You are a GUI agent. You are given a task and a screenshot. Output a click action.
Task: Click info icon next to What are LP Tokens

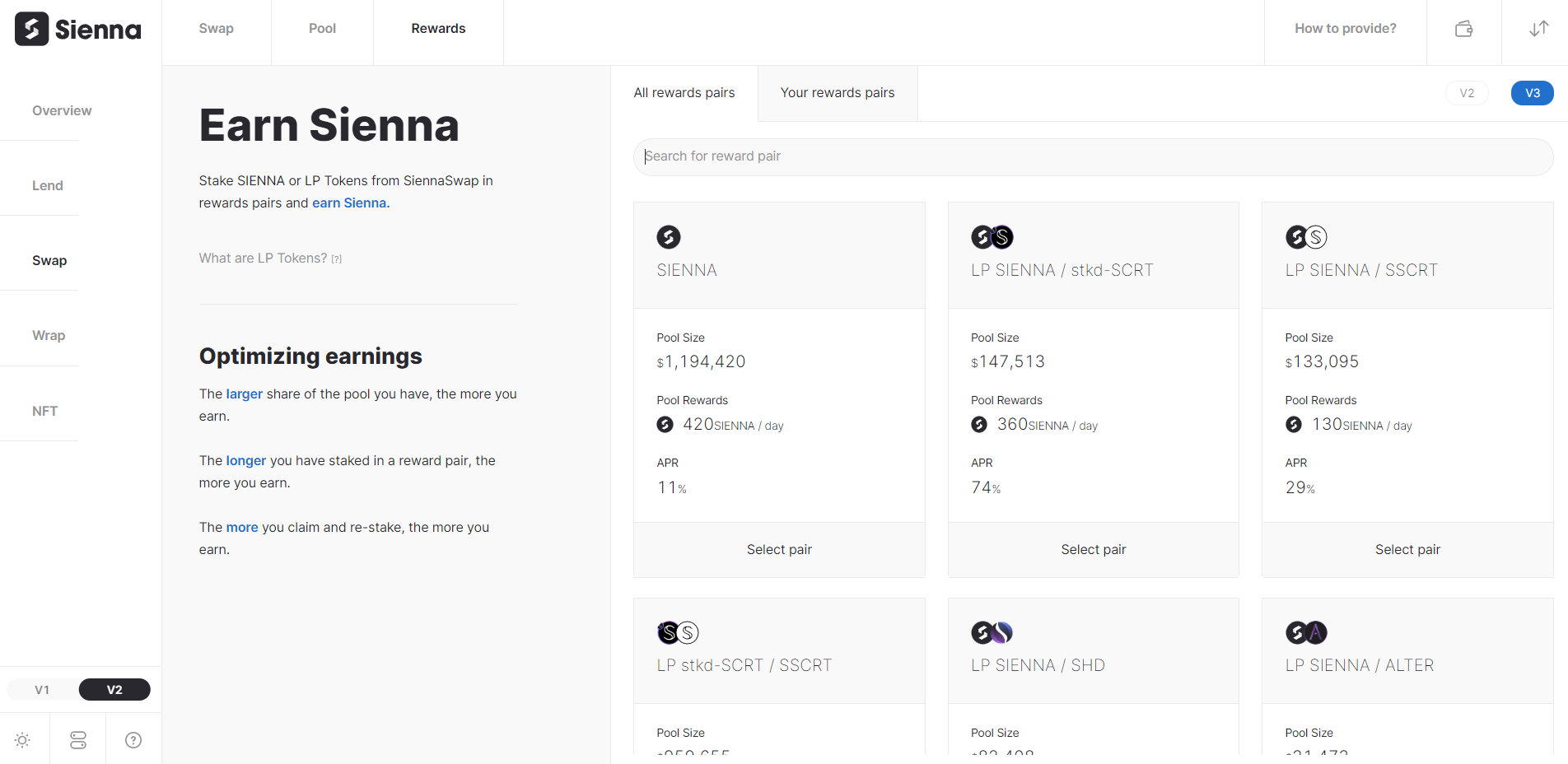336,259
